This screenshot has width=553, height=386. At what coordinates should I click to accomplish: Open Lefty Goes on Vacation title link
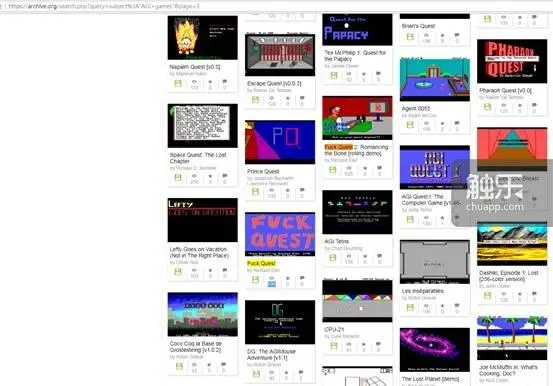(x=199, y=252)
